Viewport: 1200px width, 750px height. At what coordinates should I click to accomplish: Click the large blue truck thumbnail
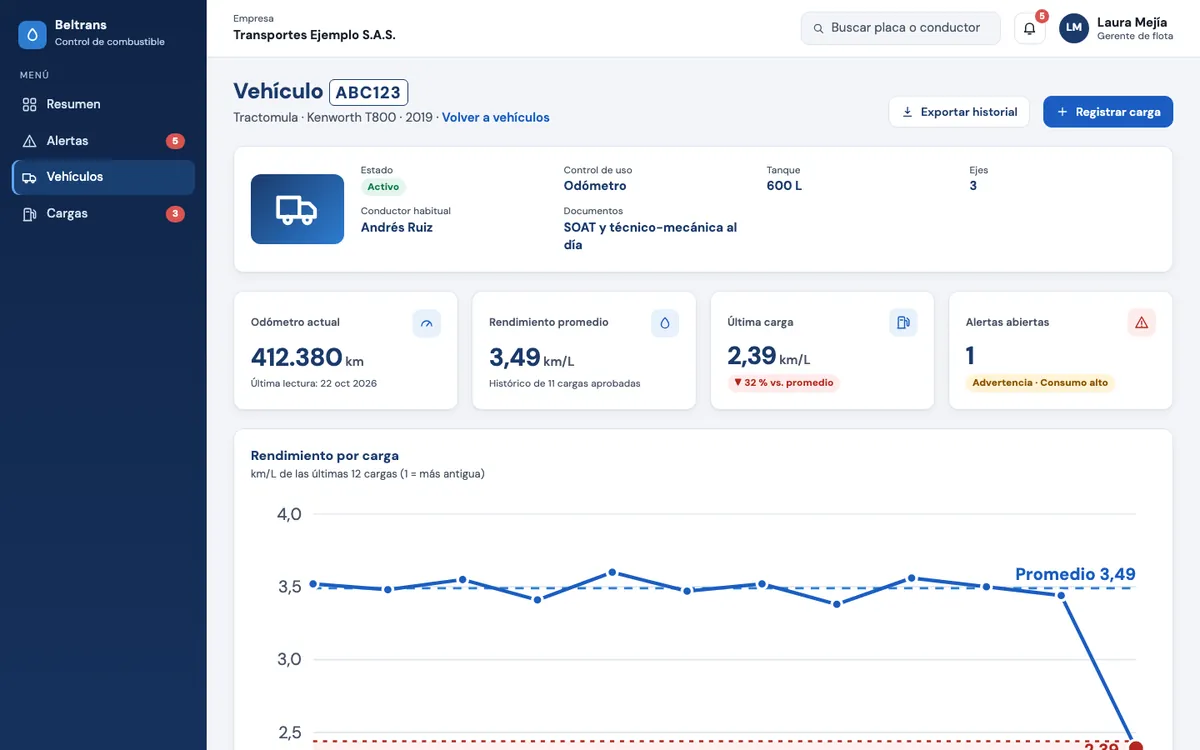coord(297,209)
